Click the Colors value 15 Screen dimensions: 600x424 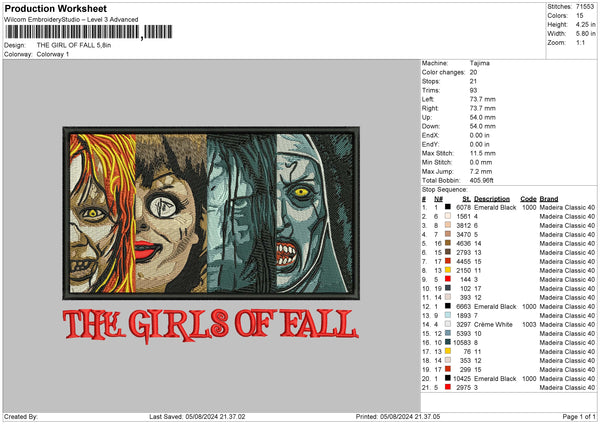point(580,16)
